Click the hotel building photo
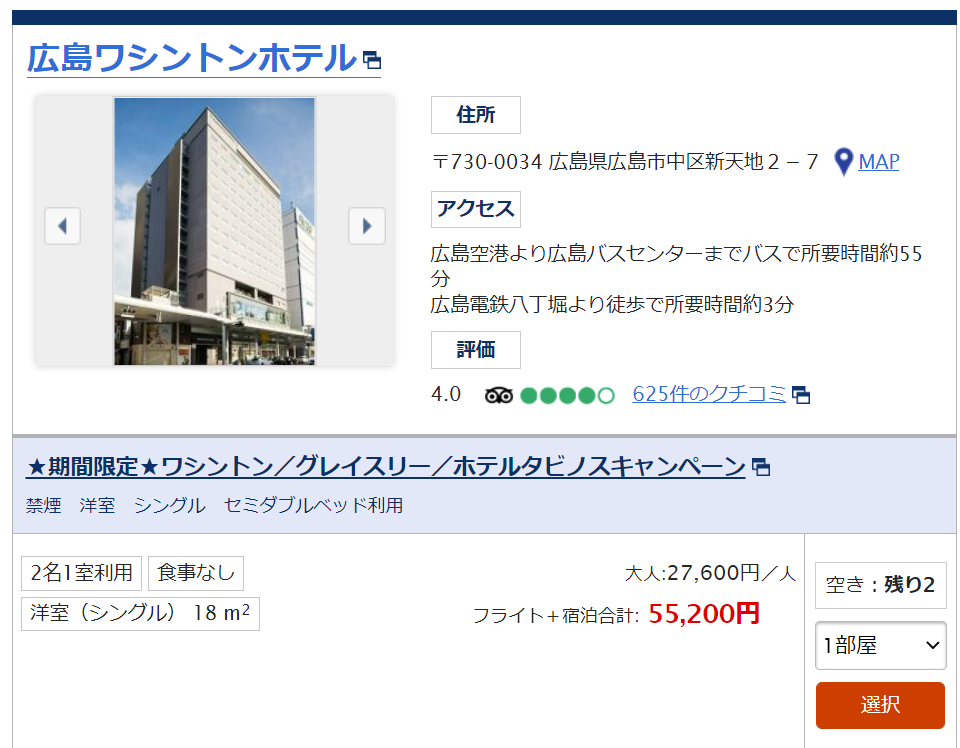The height and width of the screenshot is (748, 960). click(214, 231)
